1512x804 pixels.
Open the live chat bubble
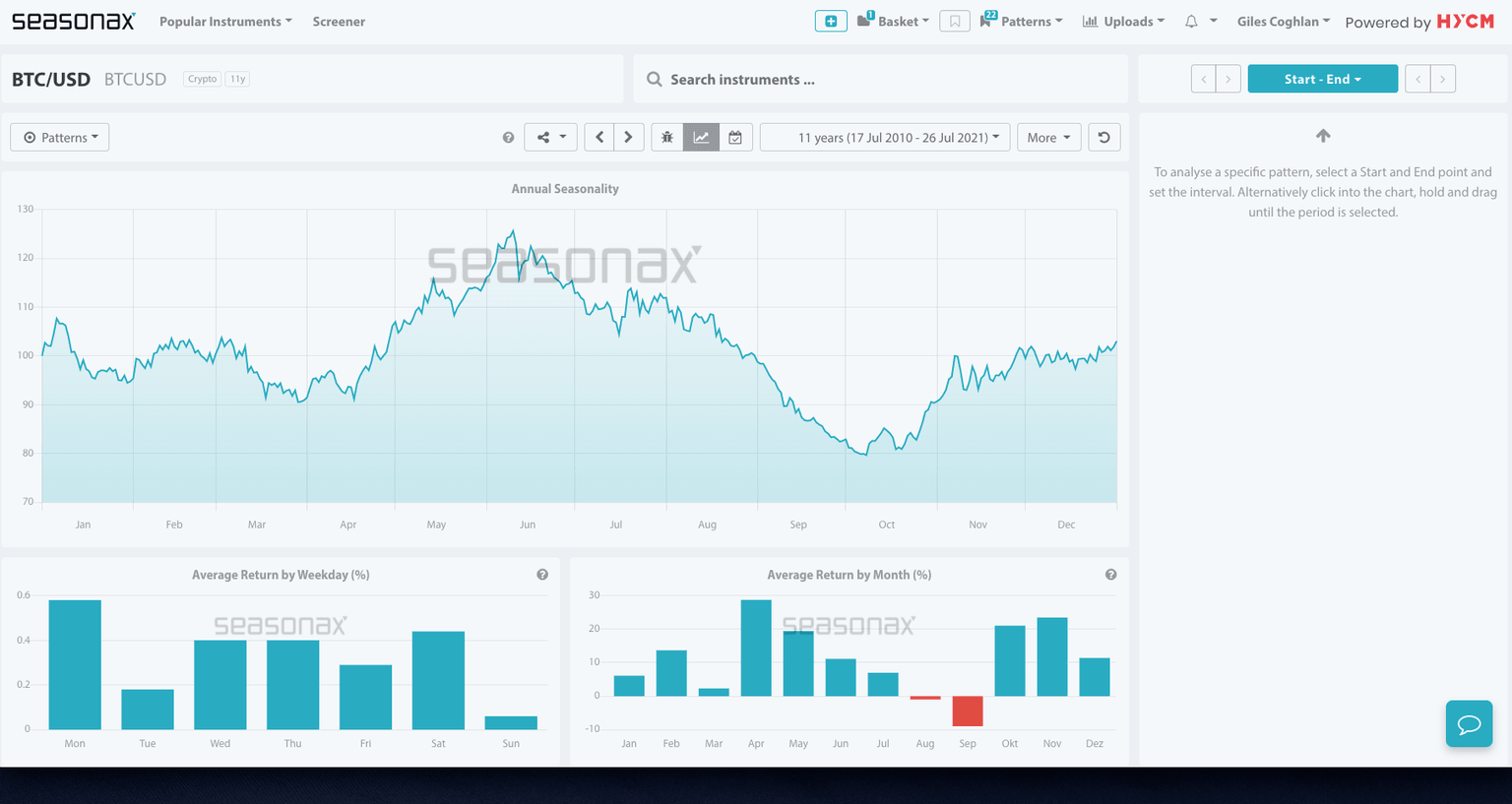[x=1469, y=724]
